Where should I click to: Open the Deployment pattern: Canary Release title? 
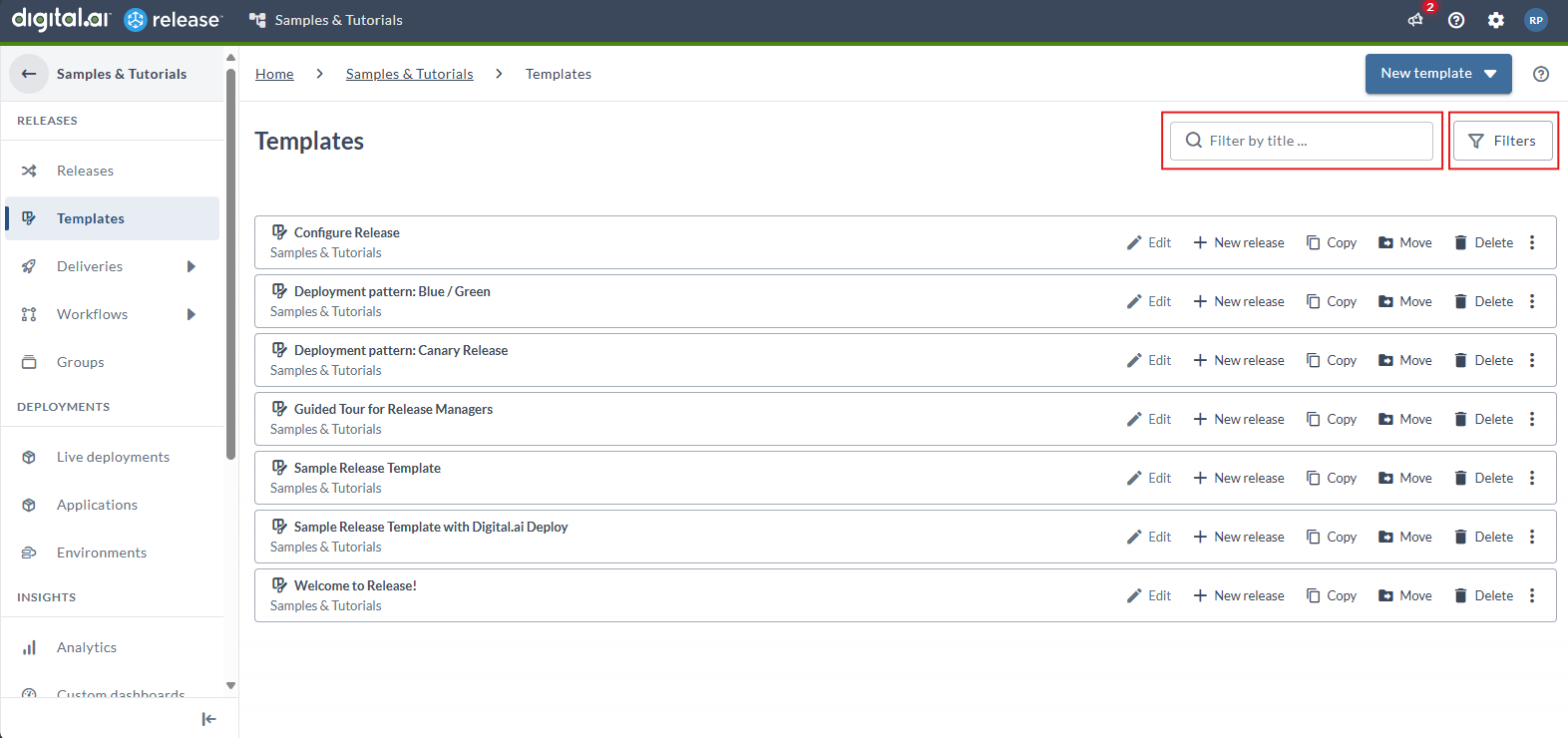[401, 350]
